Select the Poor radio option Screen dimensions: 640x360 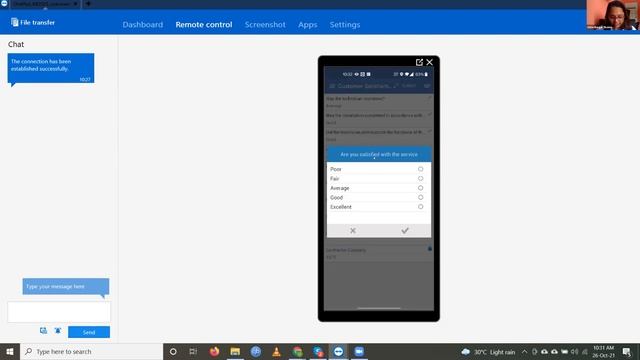click(x=420, y=169)
